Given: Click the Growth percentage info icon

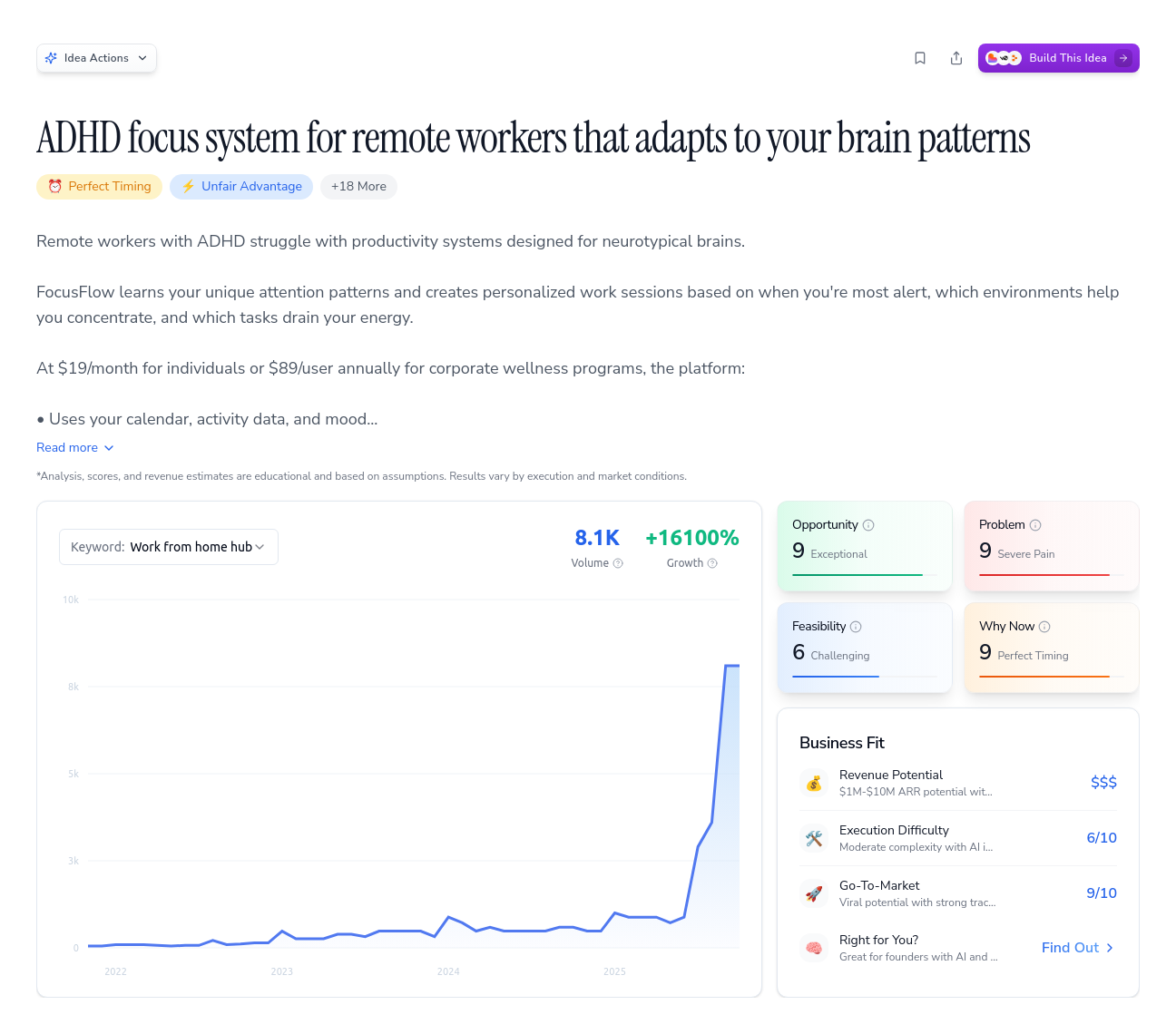Looking at the screenshot, I should [x=712, y=562].
